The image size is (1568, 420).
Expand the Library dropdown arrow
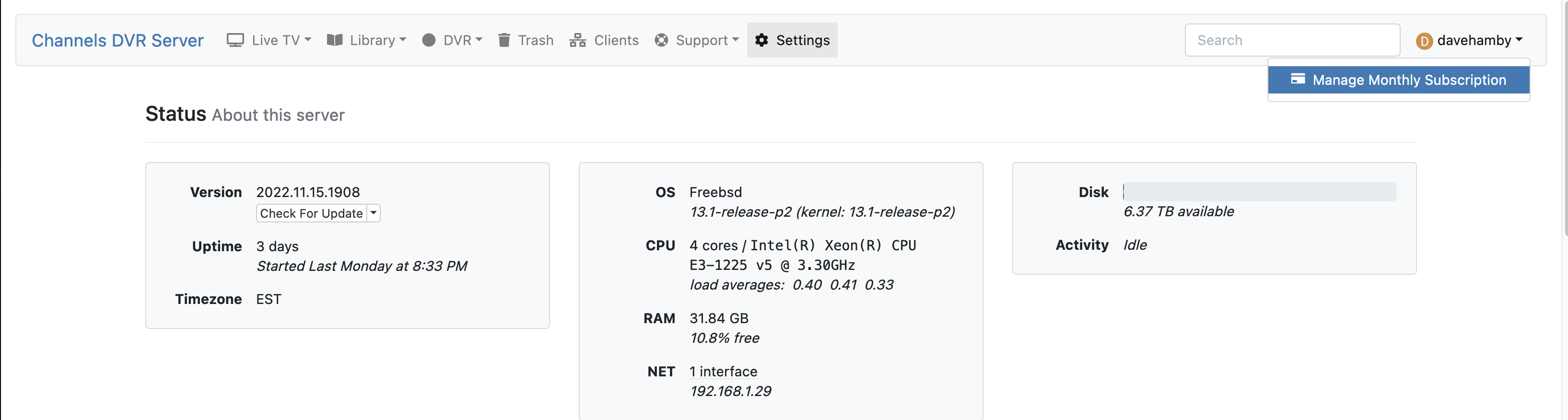(402, 40)
